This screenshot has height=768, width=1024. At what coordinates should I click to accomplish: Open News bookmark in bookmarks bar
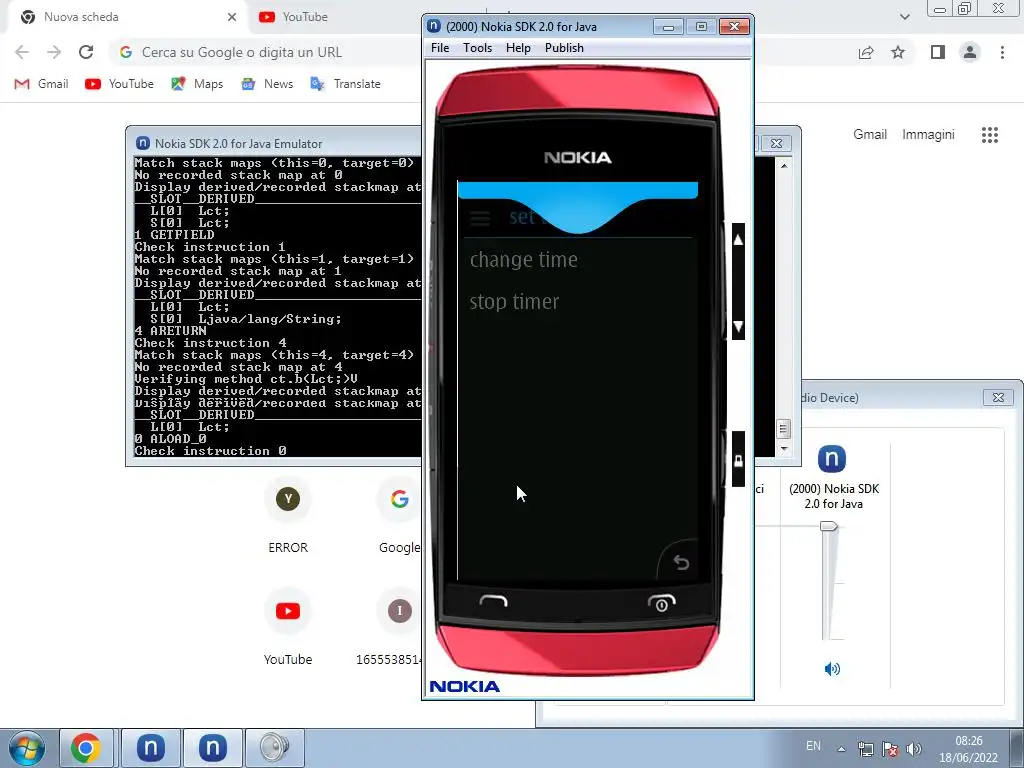[267, 84]
